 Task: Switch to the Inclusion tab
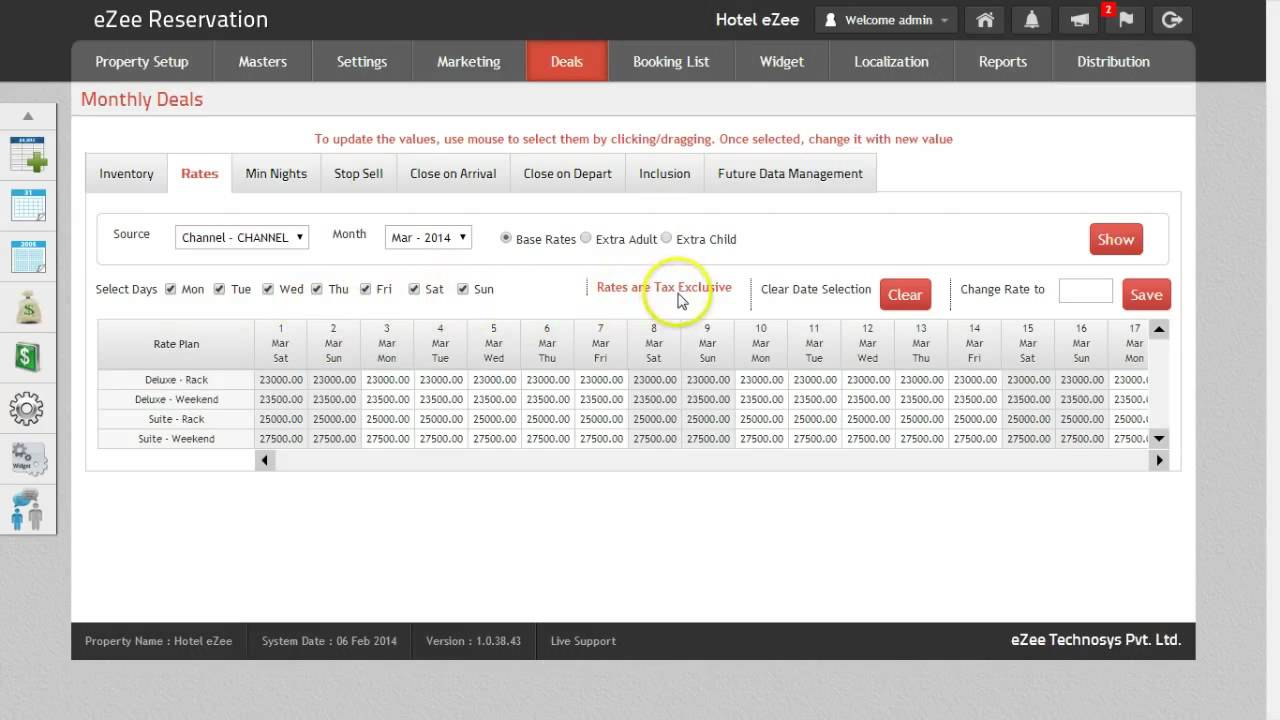[x=665, y=173]
